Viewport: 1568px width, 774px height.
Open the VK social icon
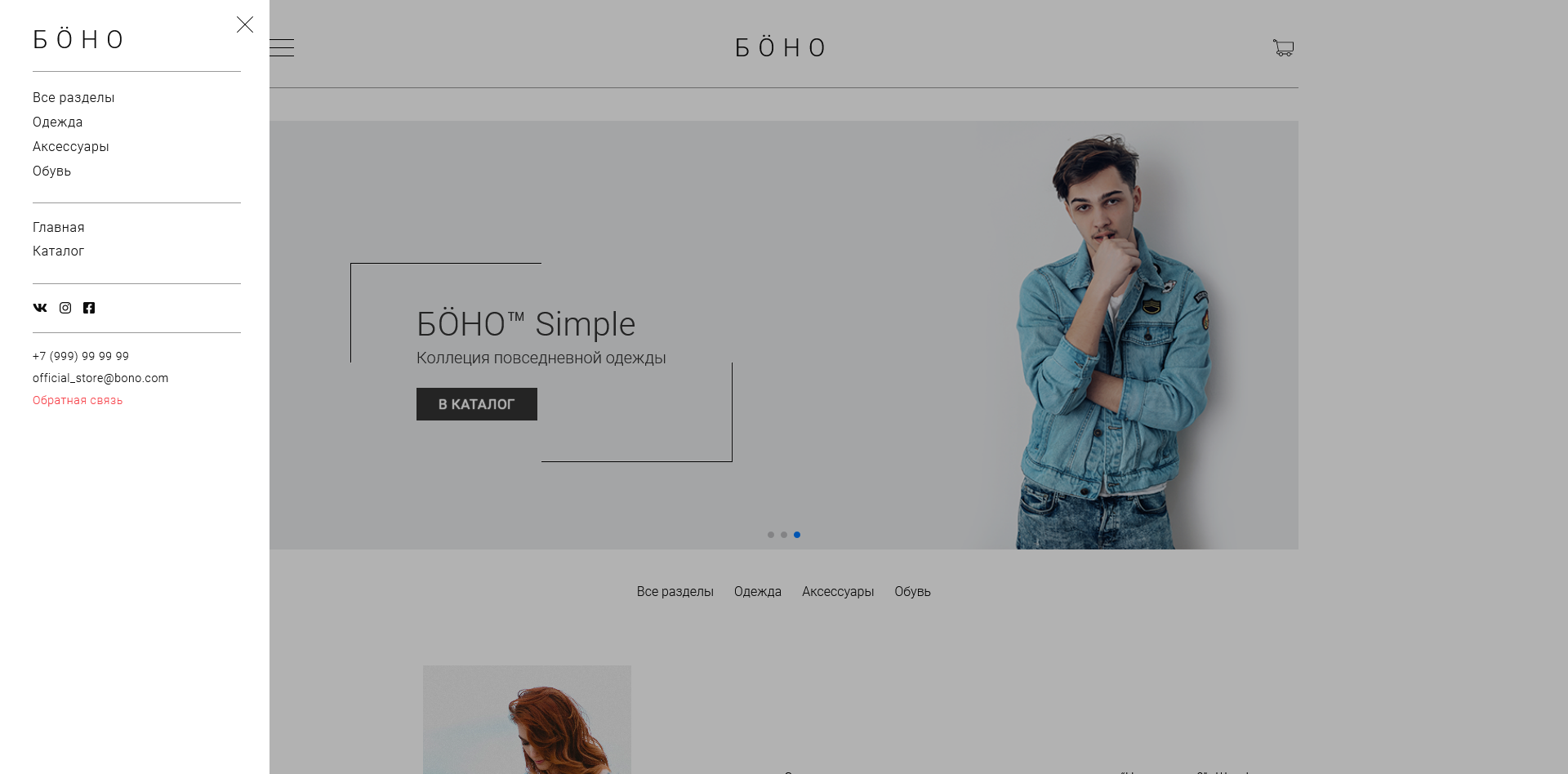(40, 308)
